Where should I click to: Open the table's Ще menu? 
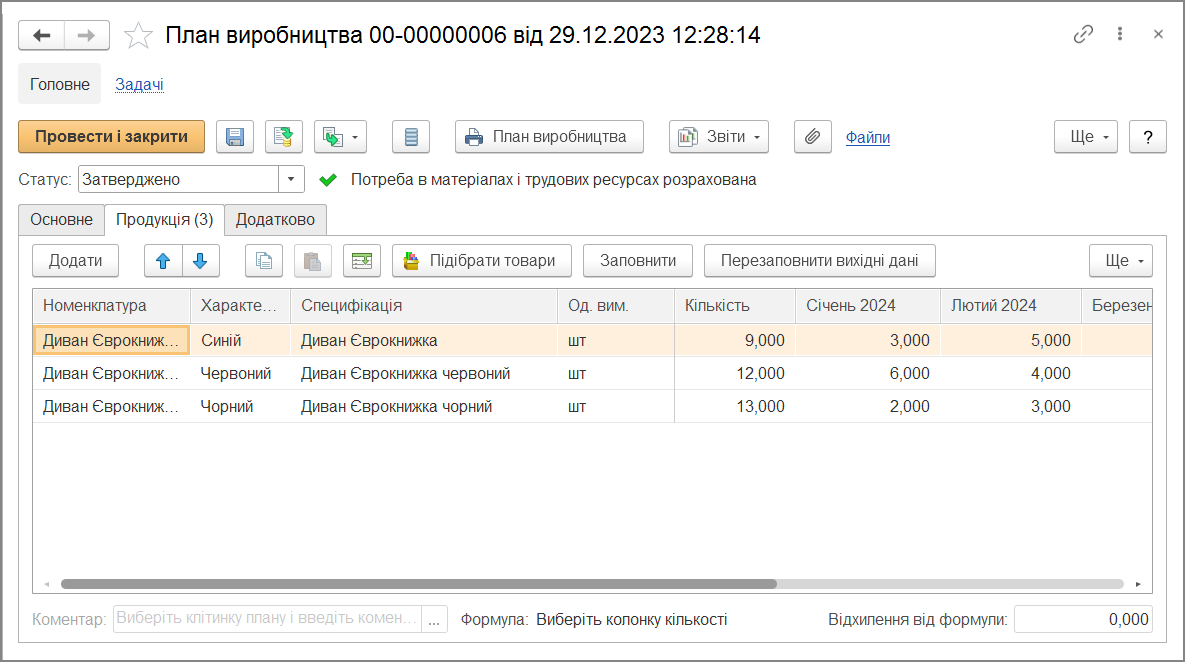point(1120,261)
